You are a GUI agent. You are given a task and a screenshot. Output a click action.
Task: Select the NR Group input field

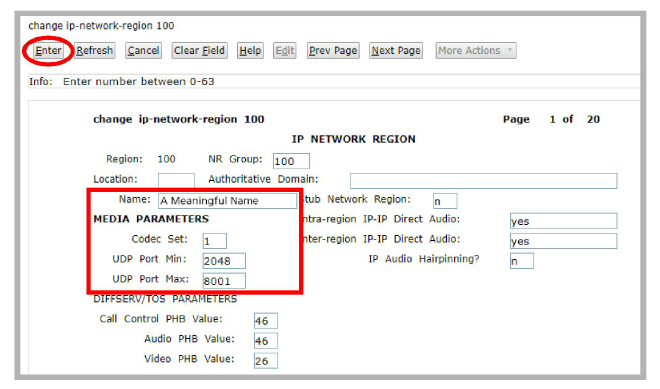[291, 161]
